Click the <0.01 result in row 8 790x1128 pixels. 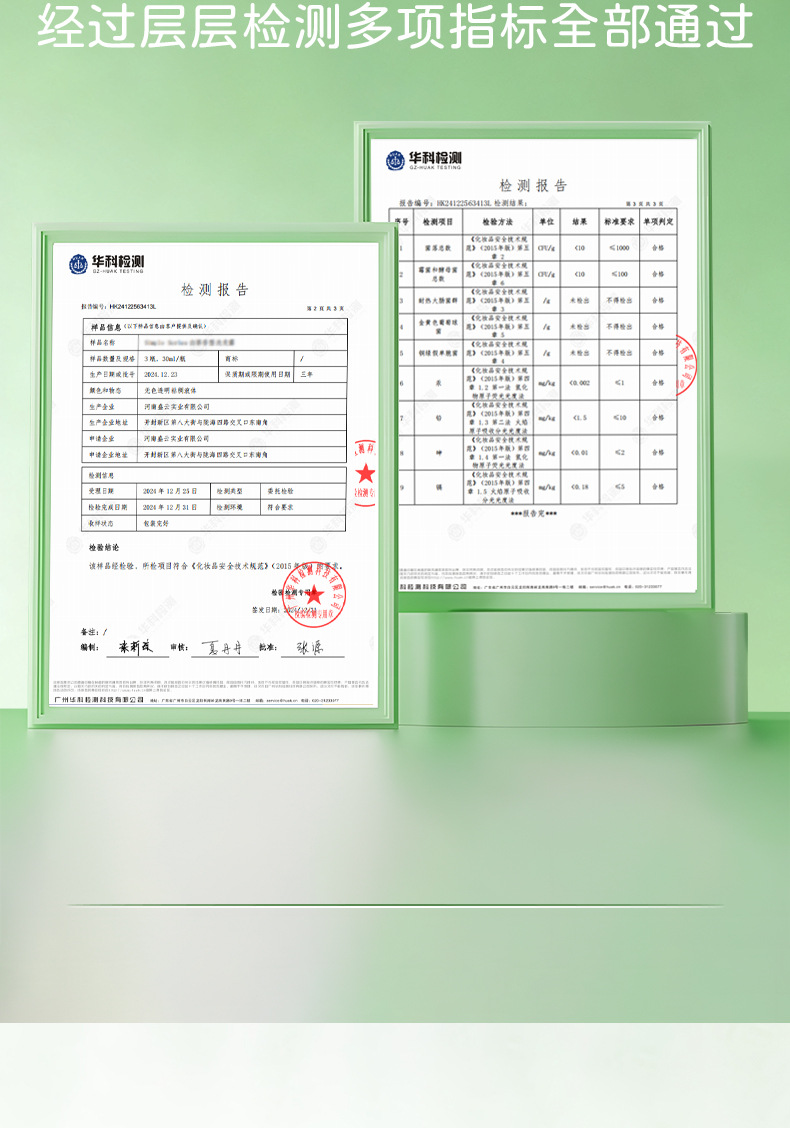coord(580,452)
